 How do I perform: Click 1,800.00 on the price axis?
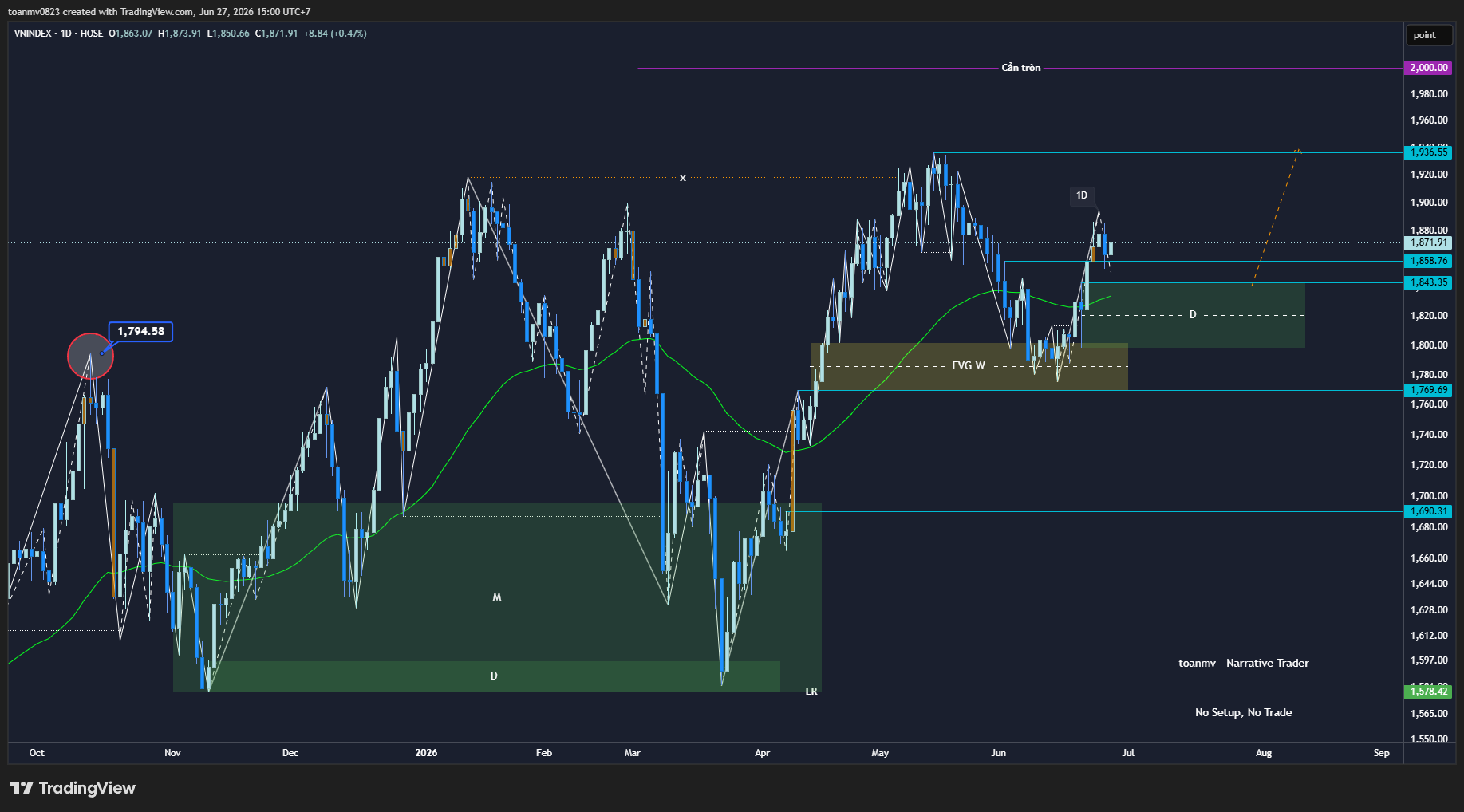pos(1429,345)
